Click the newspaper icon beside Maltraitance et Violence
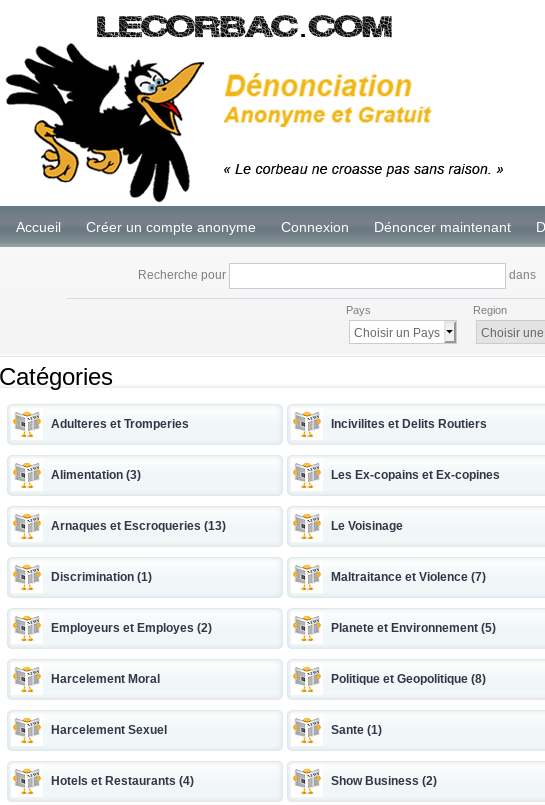The image size is (545, 805). click(x=307, y=577)
